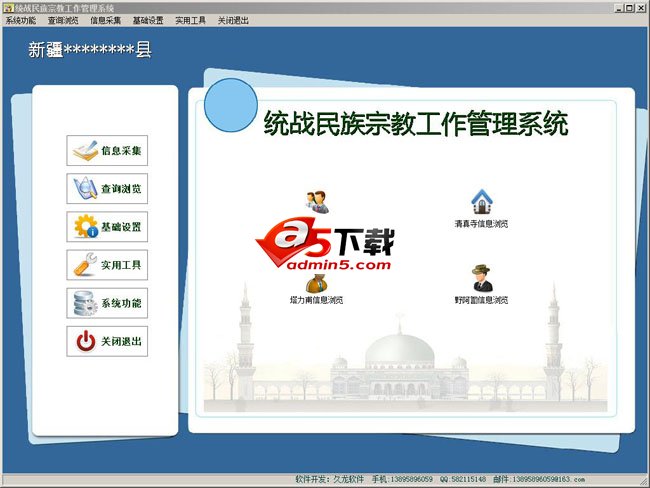The height and width of the screenshot is (488, 650).
Task: Open the 系统功能 menu in menu bar
Action: coord(21,20)
